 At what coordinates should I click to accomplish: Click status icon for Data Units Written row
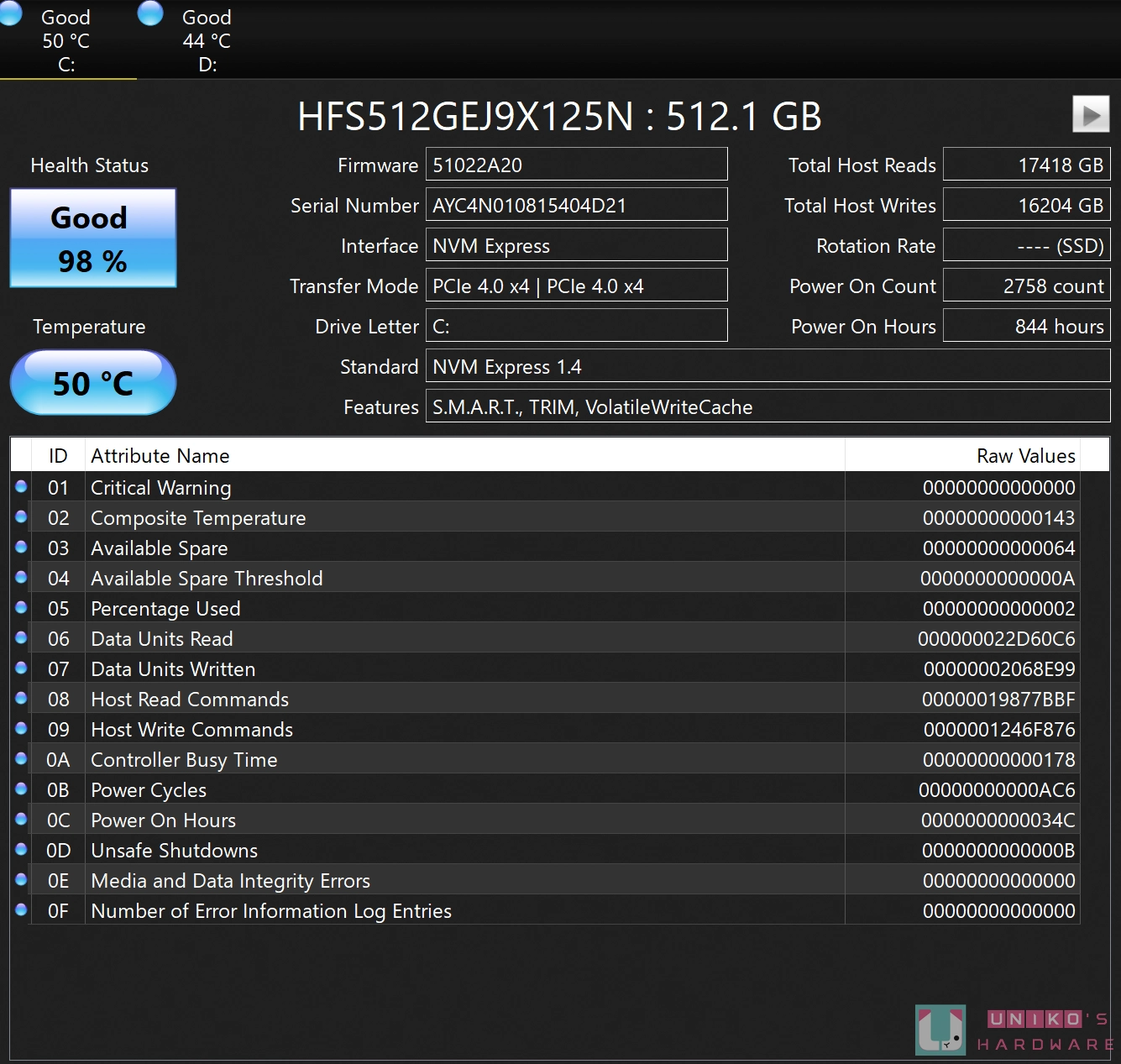pyautogui.click(x=21, y=668)
